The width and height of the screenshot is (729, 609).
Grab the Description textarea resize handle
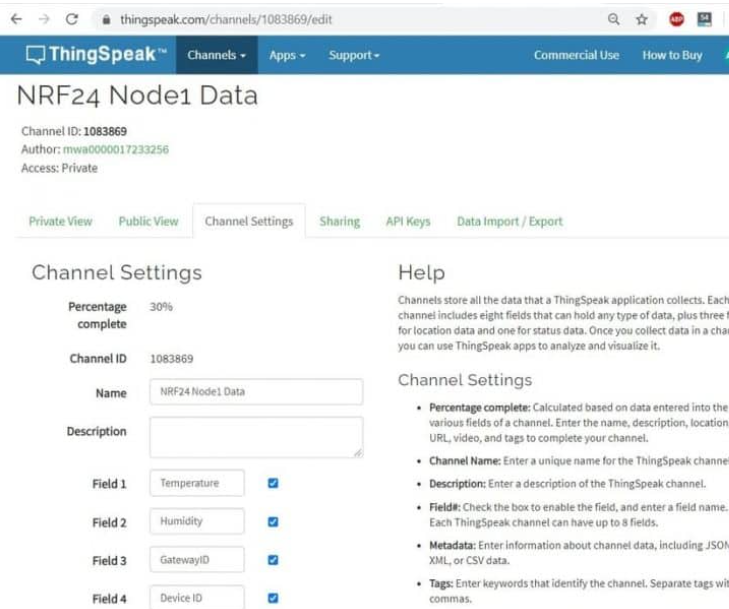[x=358, y=452]
